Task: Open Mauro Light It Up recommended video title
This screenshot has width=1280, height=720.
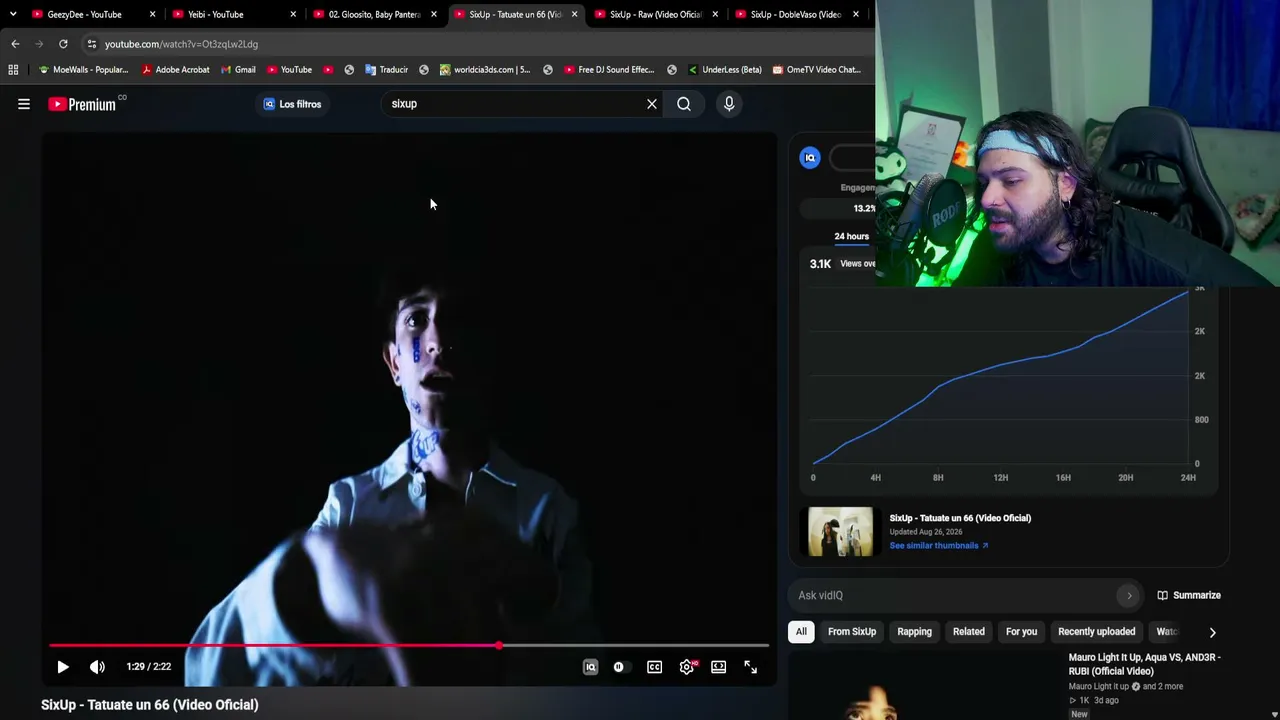Action: coord(1145,664)
